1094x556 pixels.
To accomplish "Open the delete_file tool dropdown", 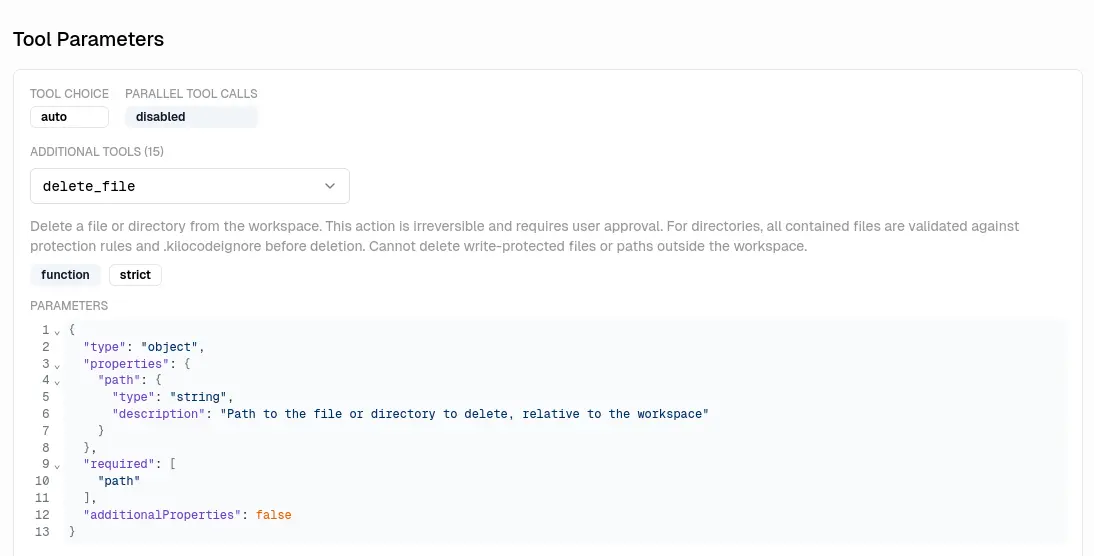I will point(189,186).
